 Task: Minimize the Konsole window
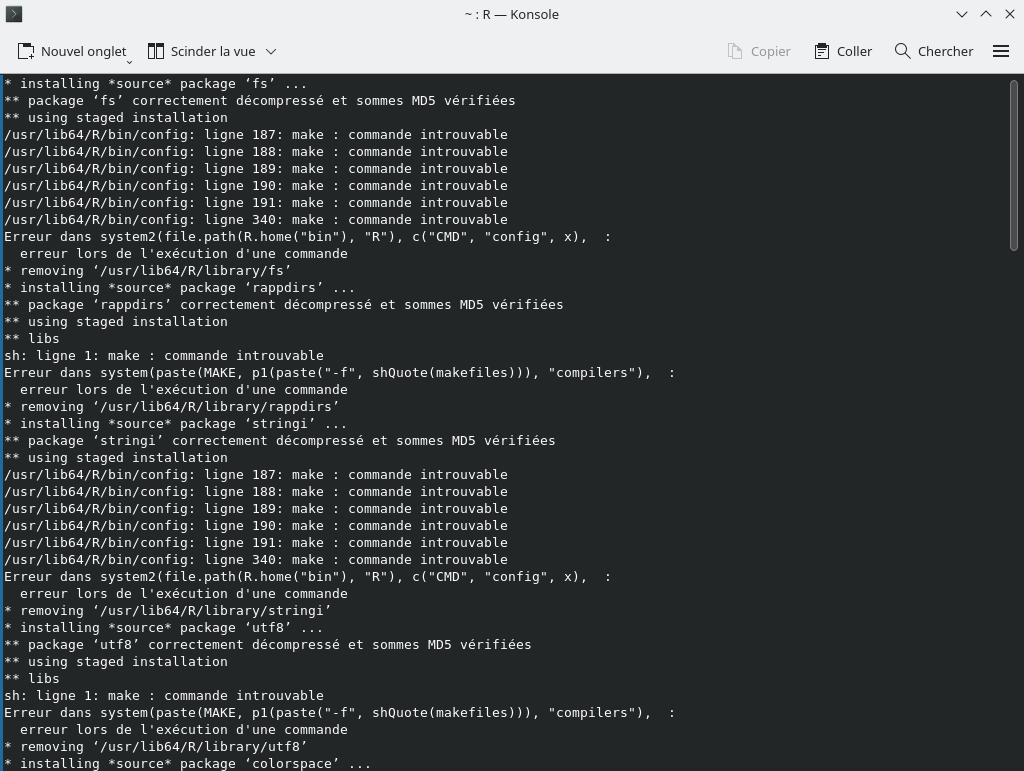click(x=961, y=14)
